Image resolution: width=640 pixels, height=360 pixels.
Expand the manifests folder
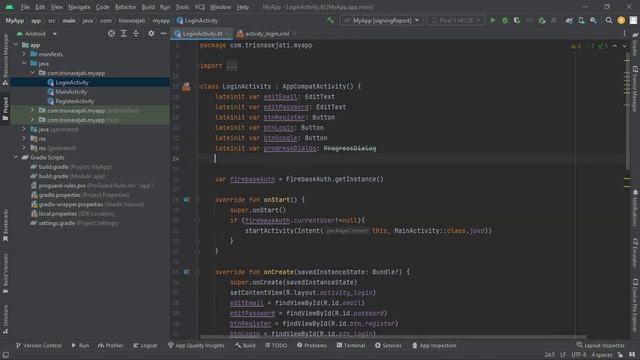(x=24, y=54)
